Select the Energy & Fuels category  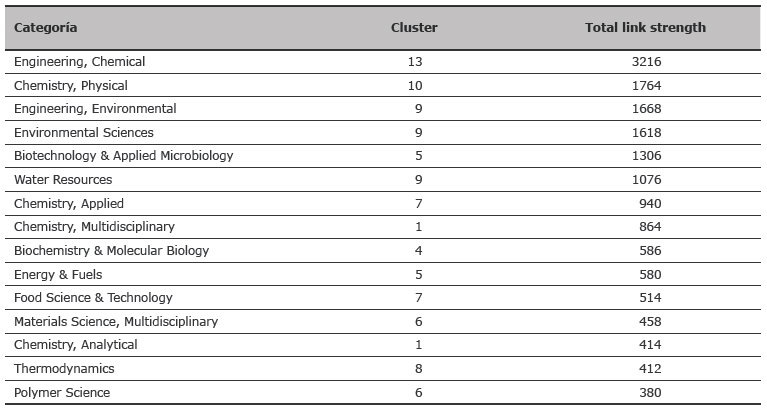58,274
